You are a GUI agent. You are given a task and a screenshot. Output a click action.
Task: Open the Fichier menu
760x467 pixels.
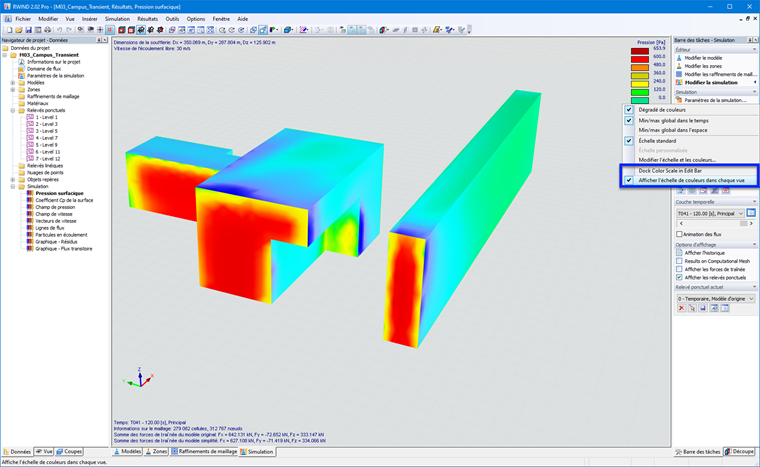coord(23,19)
